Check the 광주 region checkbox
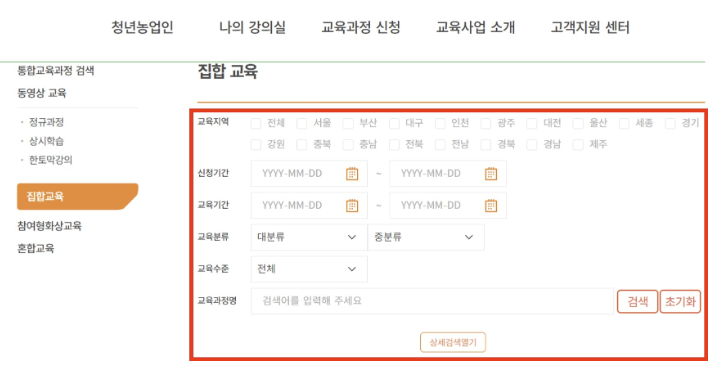The image size is (725, 372). (x=486, y=123)
